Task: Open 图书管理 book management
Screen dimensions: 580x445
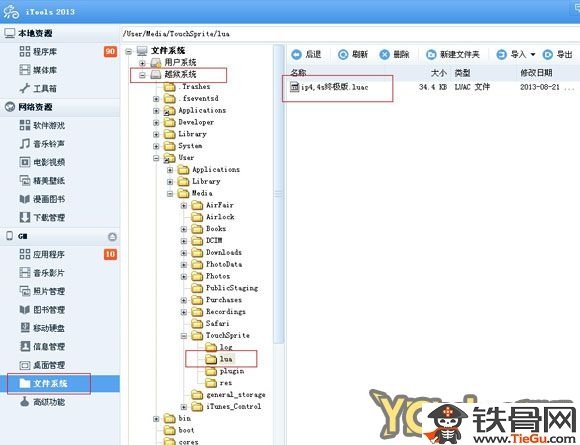Action: 49,310
